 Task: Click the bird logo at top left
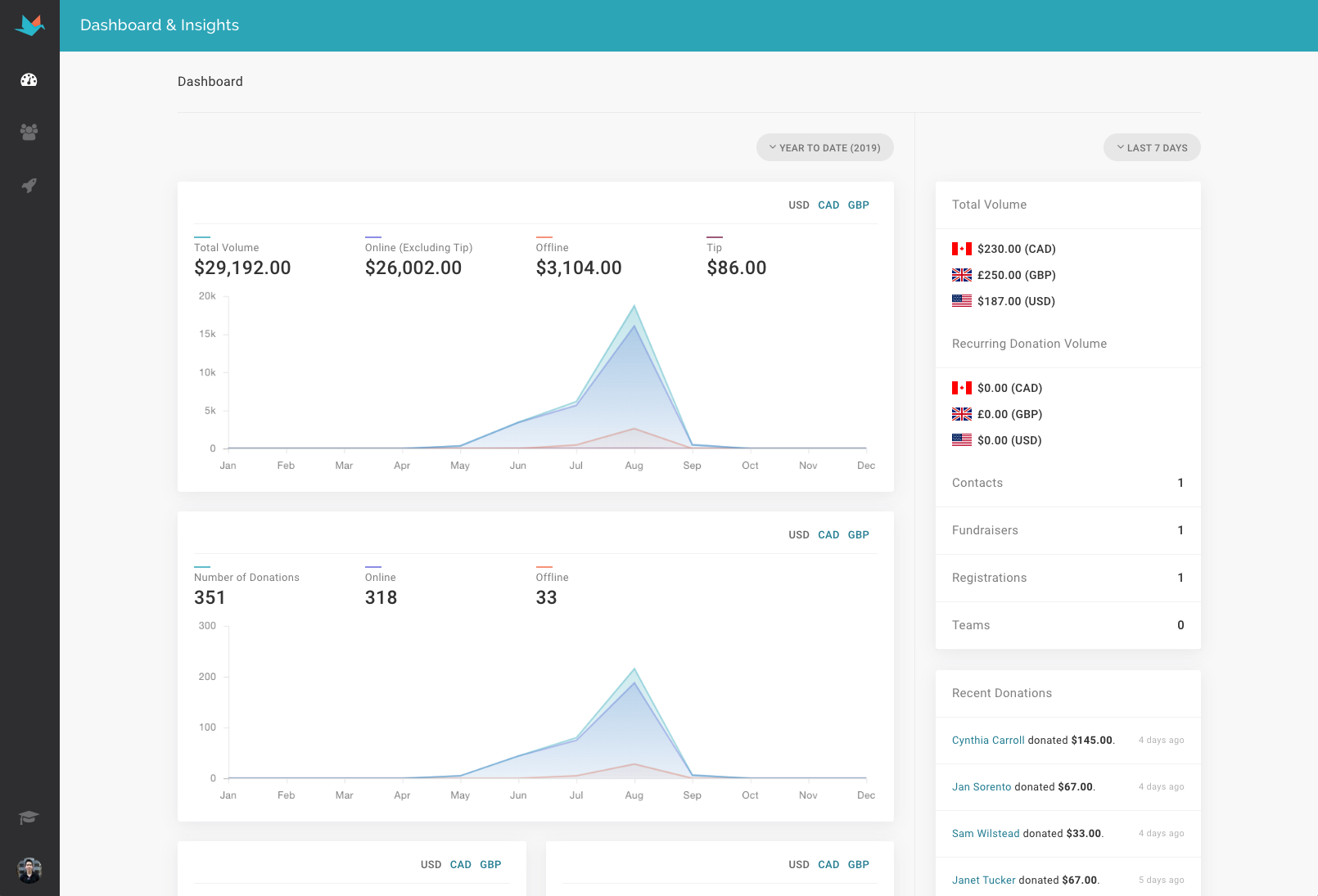tap(29, 25)
